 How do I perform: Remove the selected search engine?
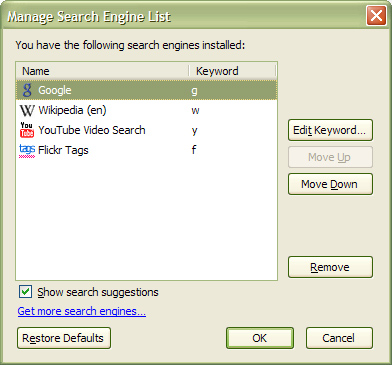[330, 267]
